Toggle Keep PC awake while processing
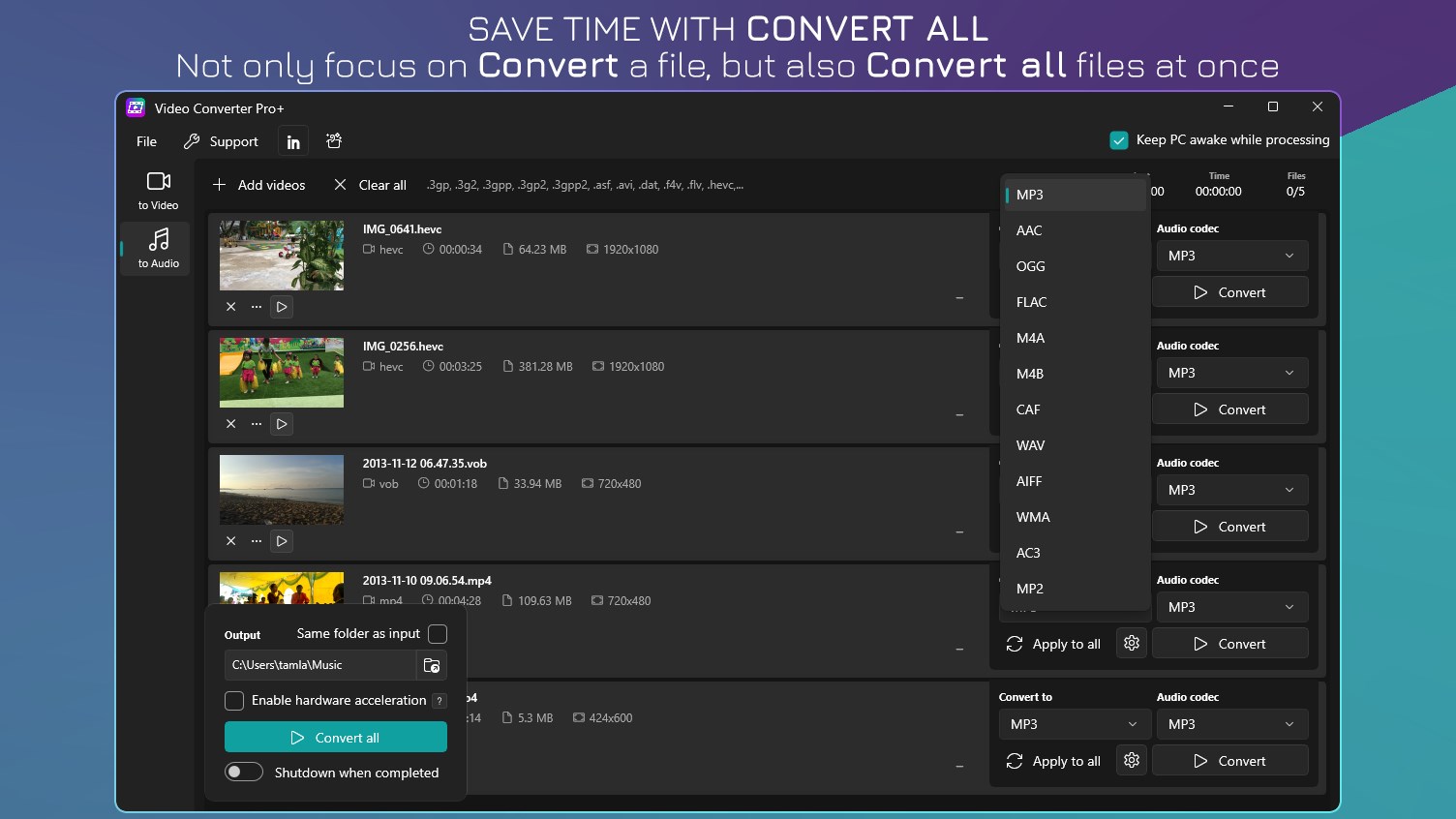 (1119, 140)
